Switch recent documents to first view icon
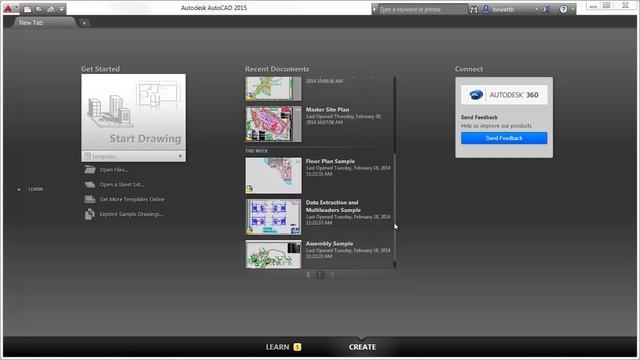 coord(308,275)
